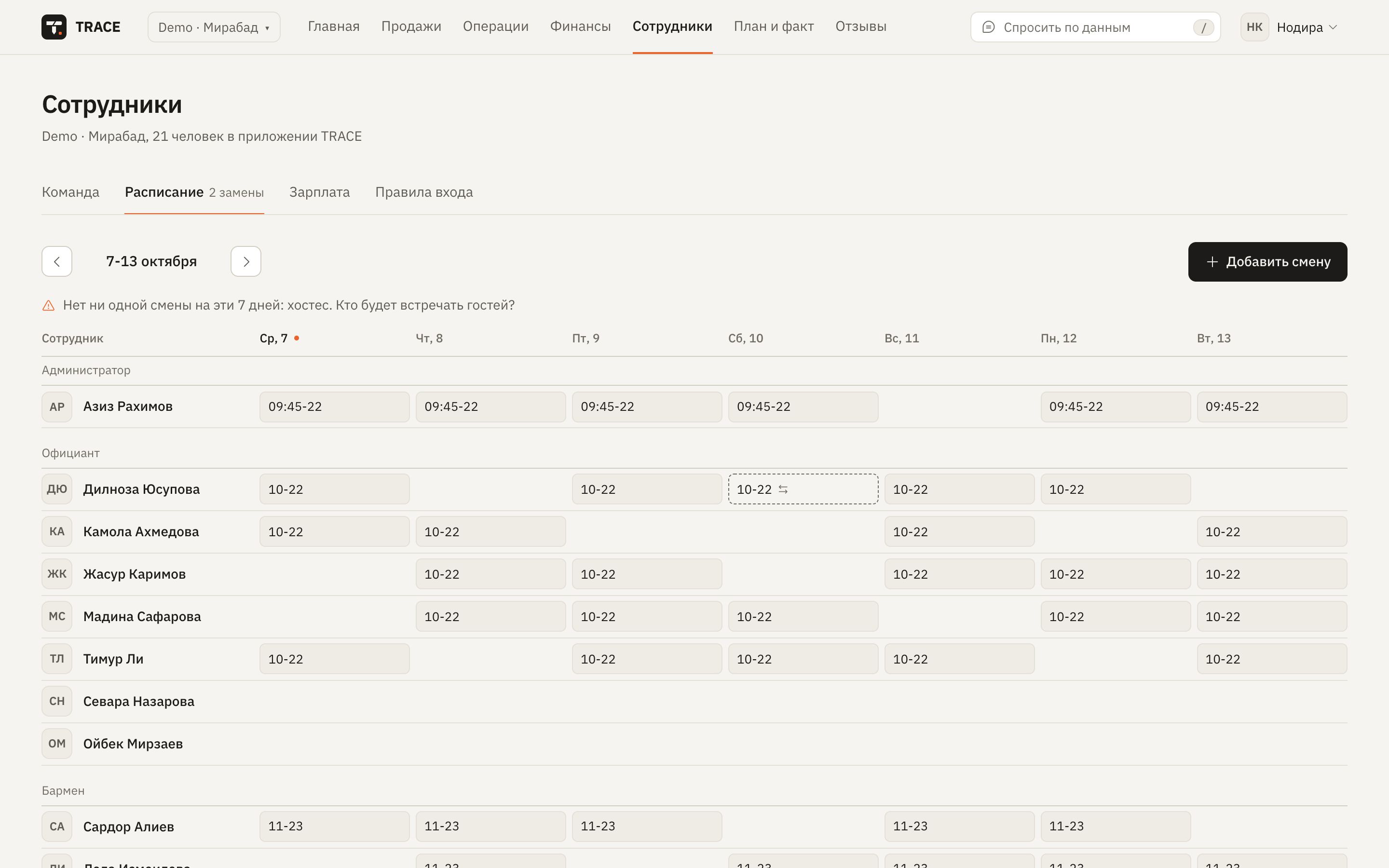Click the ТЛ avatar badge
Screen dimensions: 1389x868
click(x=57, y=659)
